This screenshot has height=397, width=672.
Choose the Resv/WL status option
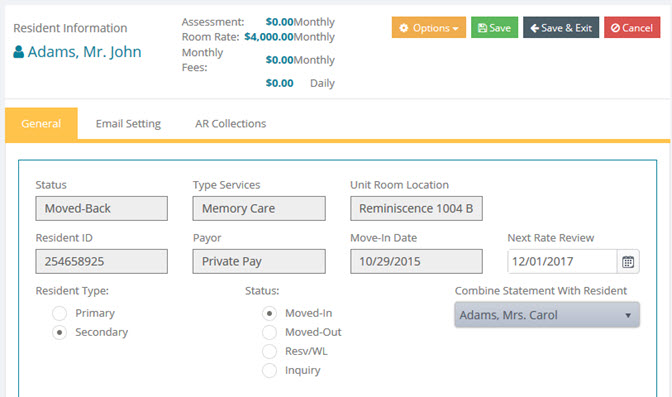(269, 352)
